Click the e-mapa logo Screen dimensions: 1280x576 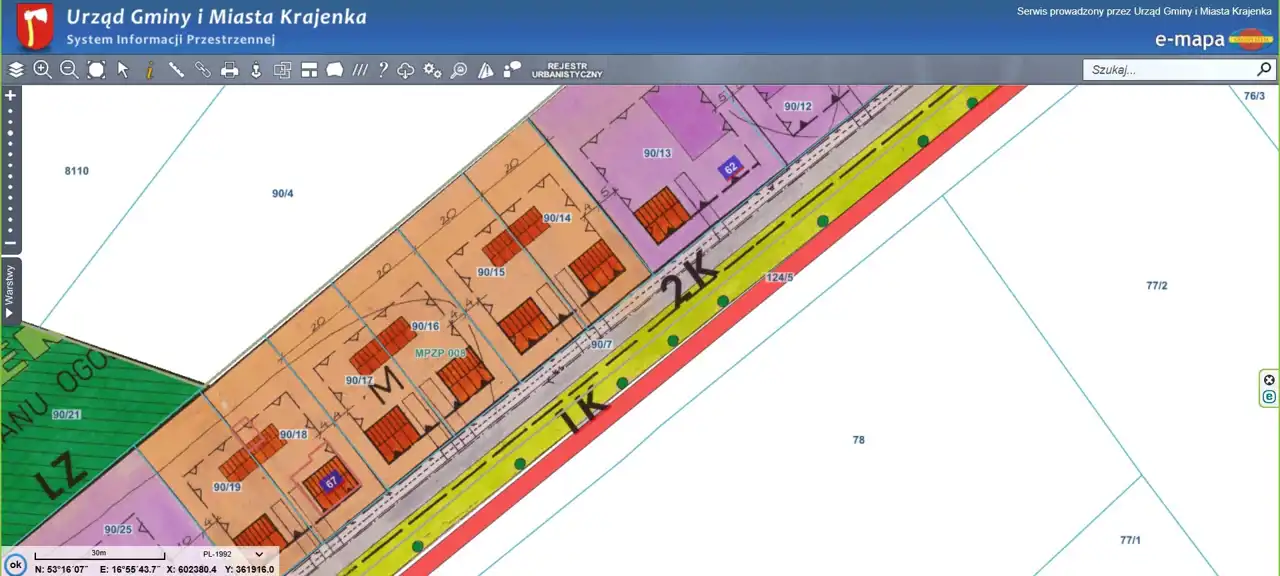point(1212,40)
